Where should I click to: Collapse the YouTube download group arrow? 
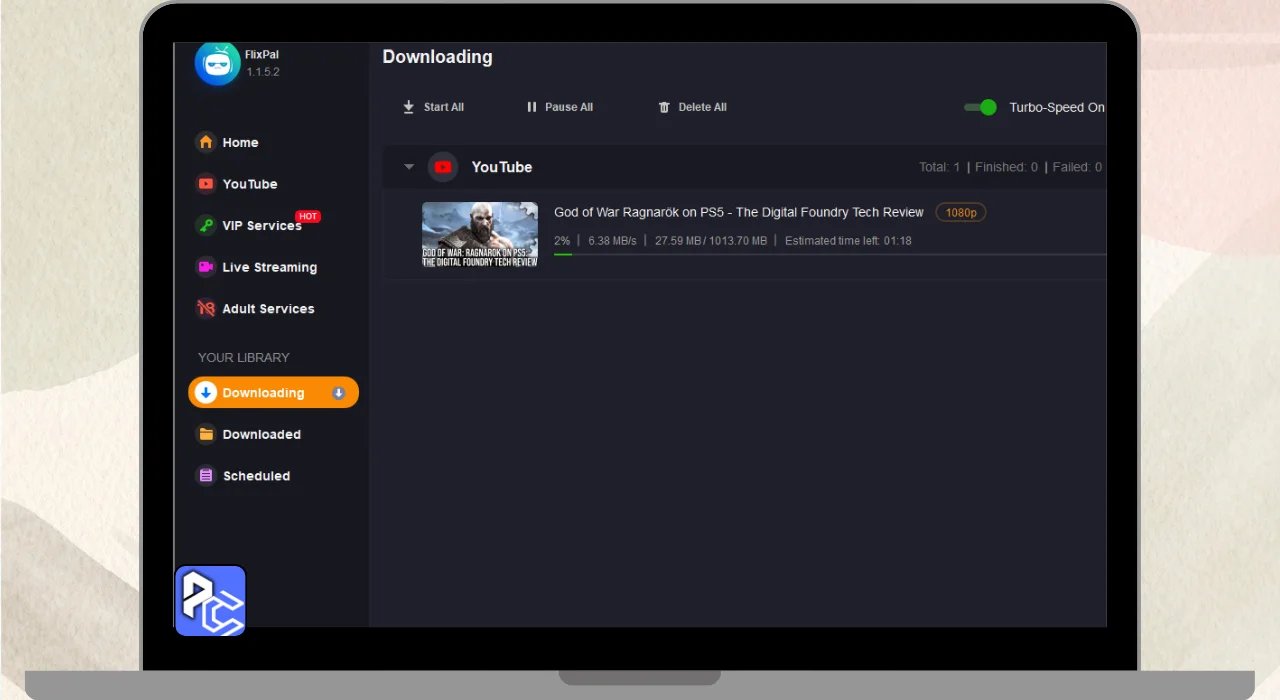tap(409, 167)
